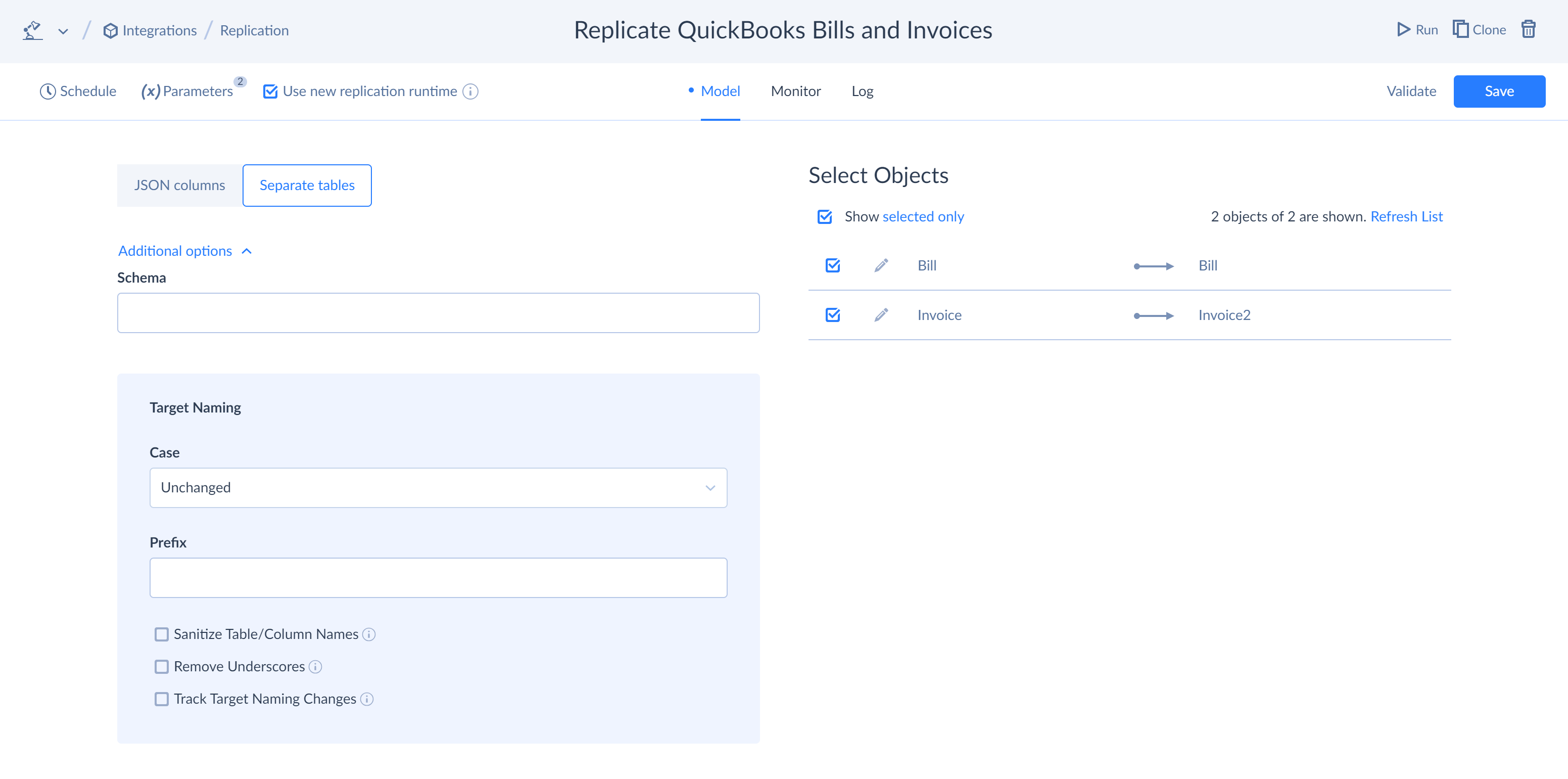Image resolution: width=1568 pixels, height=779 pixels.
Task: Select JSON columns mode
Action: (179, 185)
